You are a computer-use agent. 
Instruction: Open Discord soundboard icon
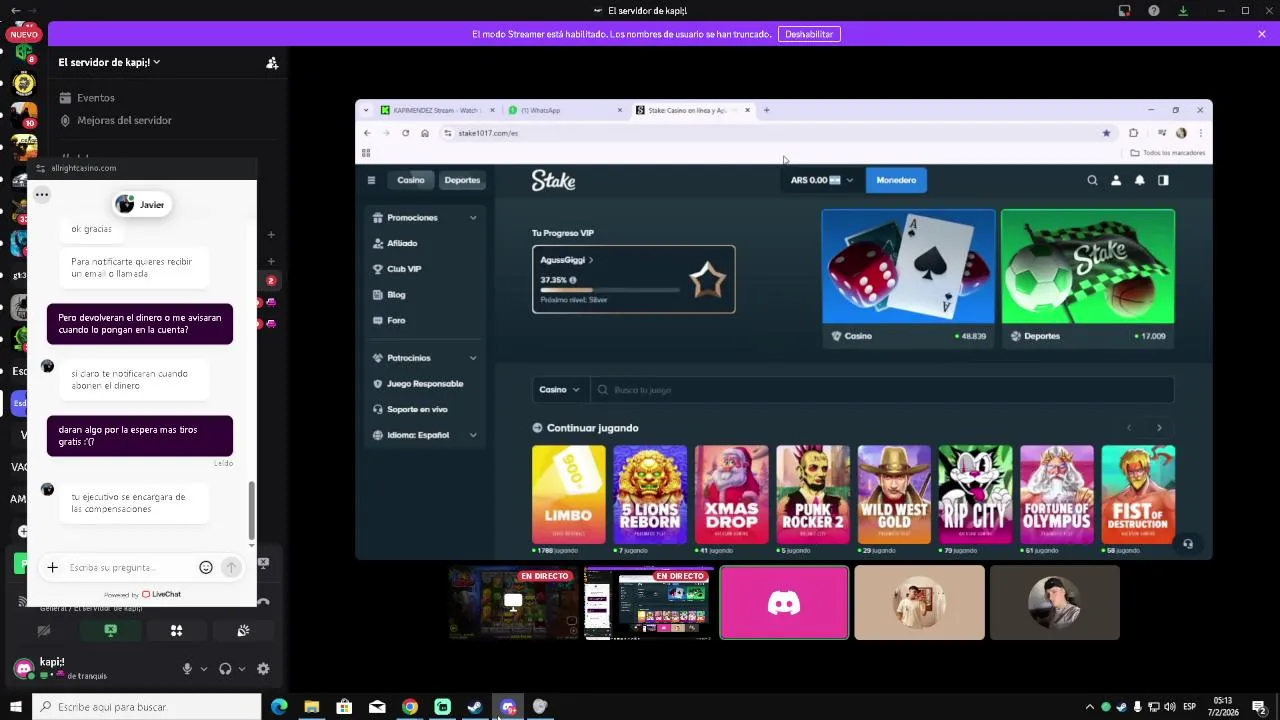click(x=242, y=630)
